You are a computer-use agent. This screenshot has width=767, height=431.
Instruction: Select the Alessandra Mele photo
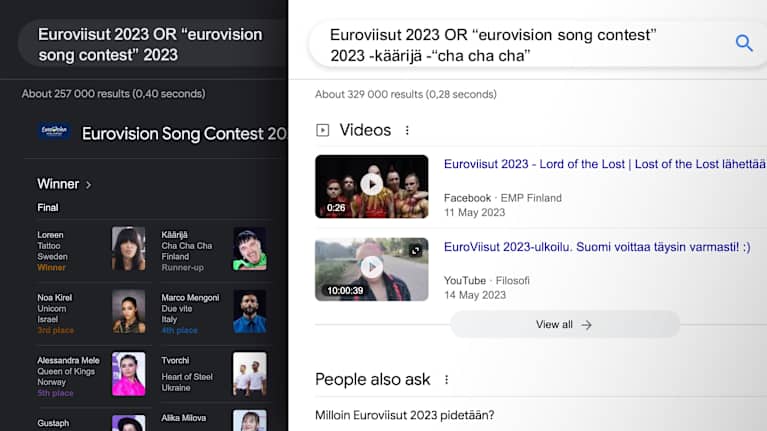click(128, 374)
